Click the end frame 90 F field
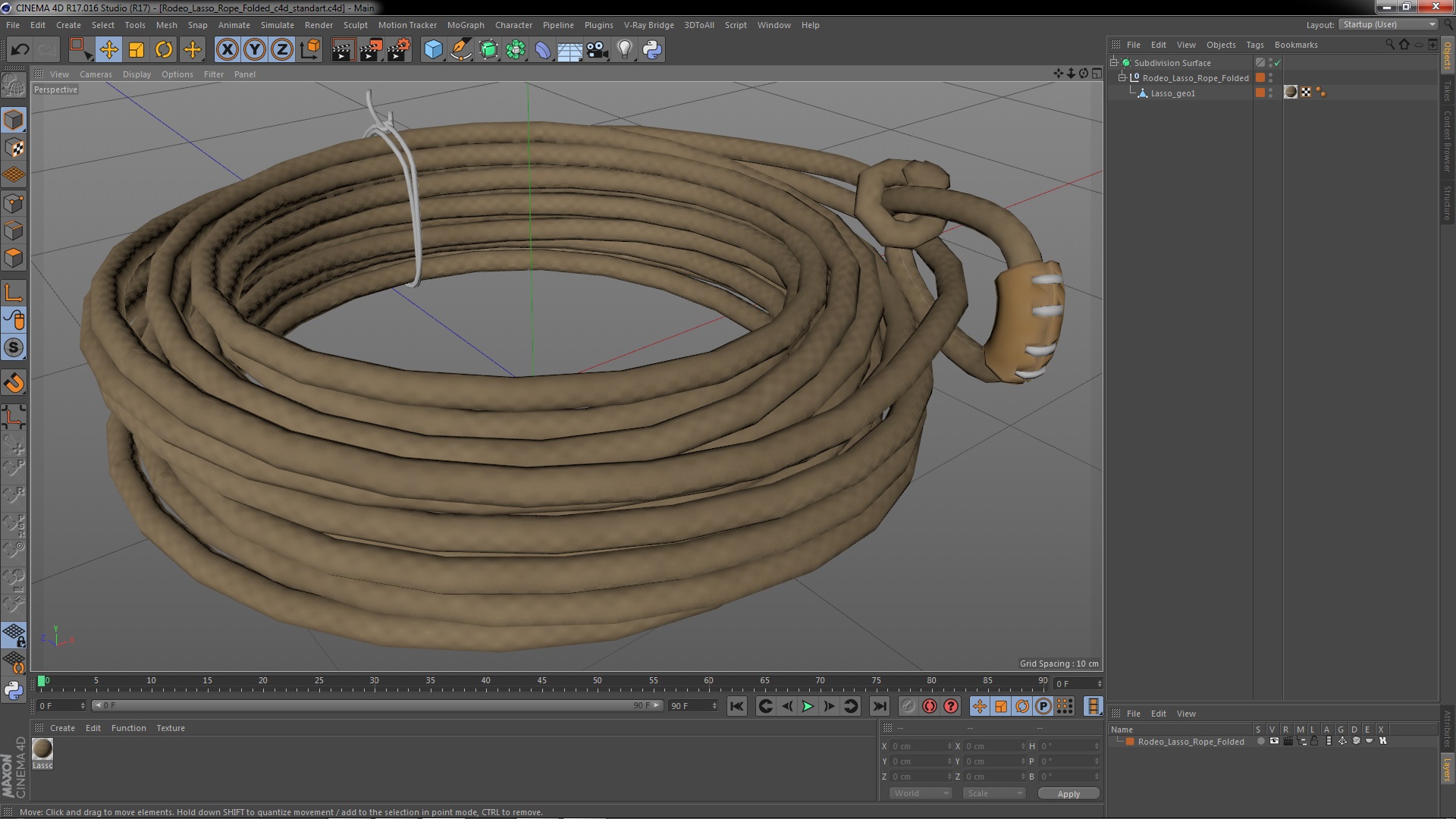Viewport: 1456px width, 819px height. [692, 706]
